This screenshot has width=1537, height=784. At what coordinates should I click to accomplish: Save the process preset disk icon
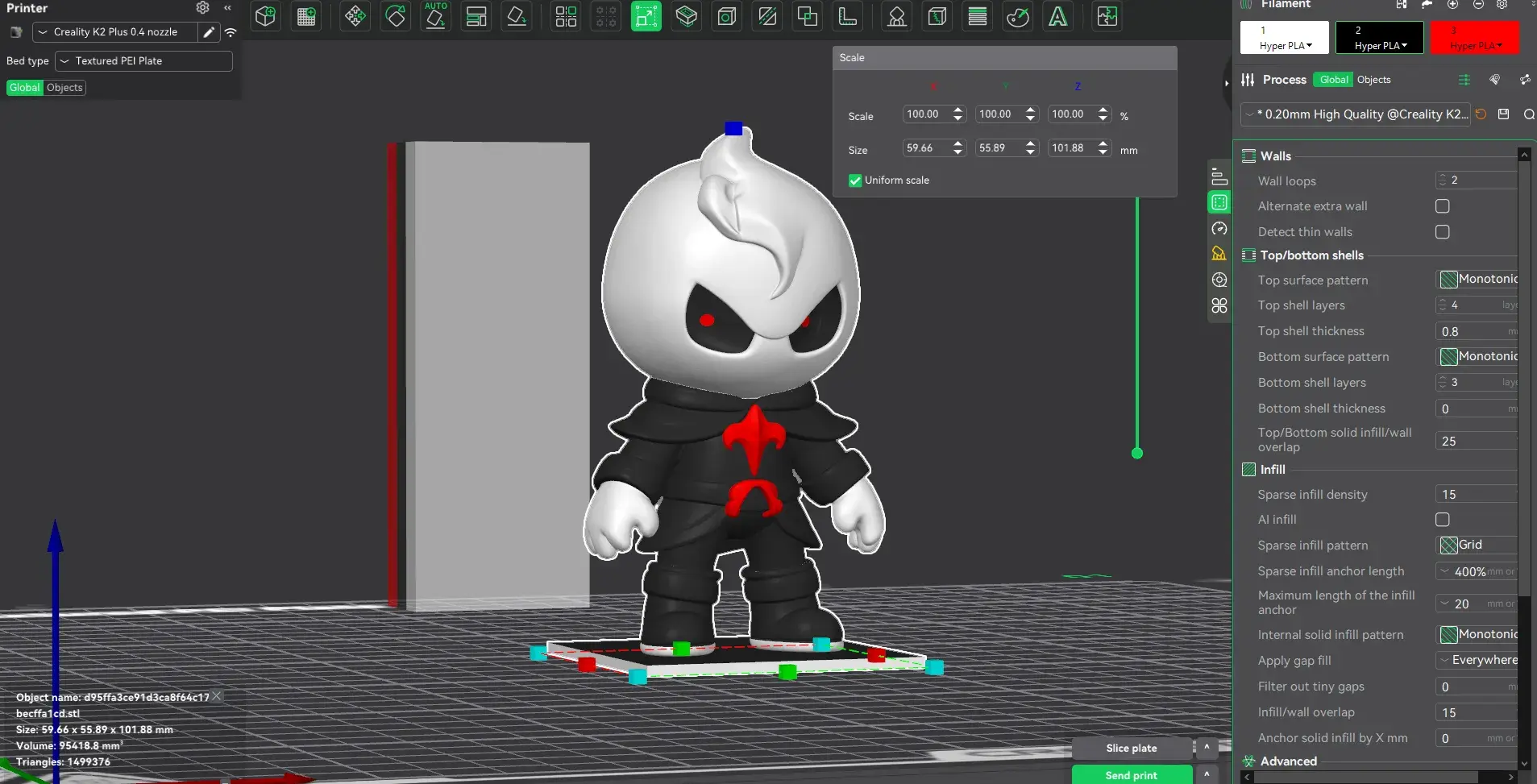pos(1503,114)
